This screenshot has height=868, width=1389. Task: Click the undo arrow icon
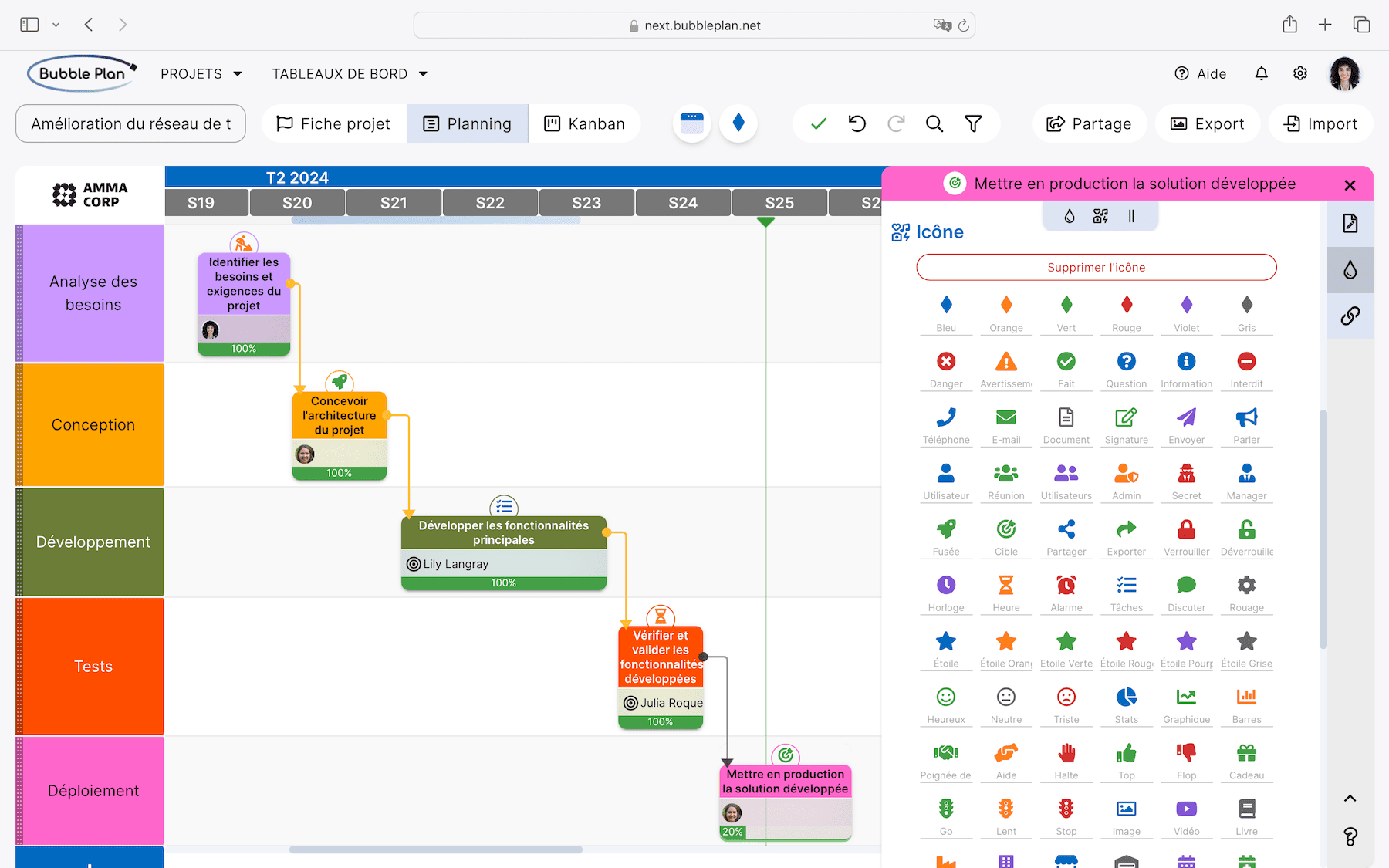tap(857, 123)
